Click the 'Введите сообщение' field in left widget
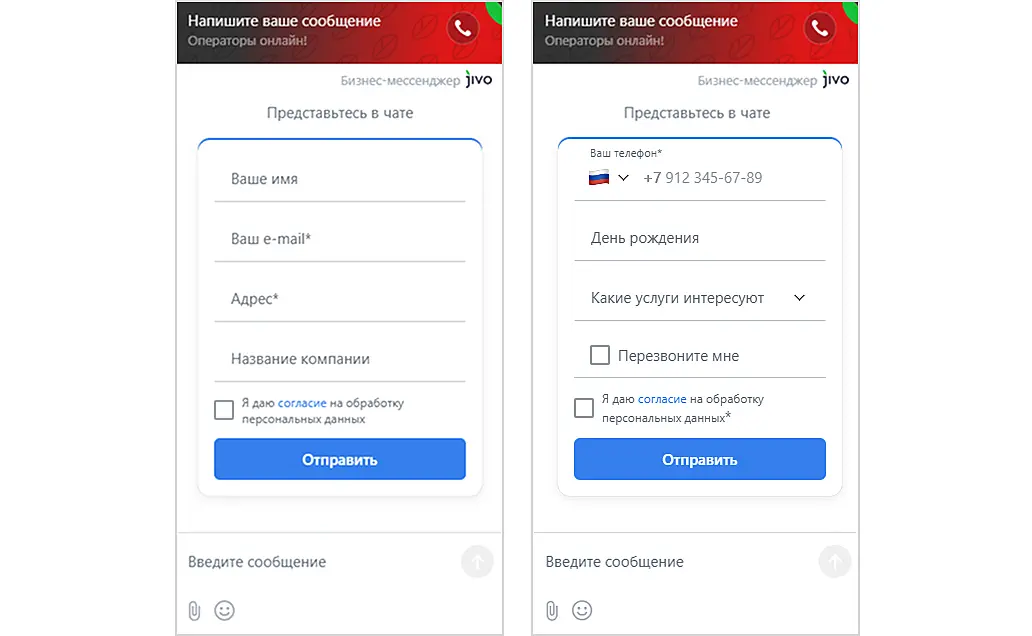 (319, 562)
